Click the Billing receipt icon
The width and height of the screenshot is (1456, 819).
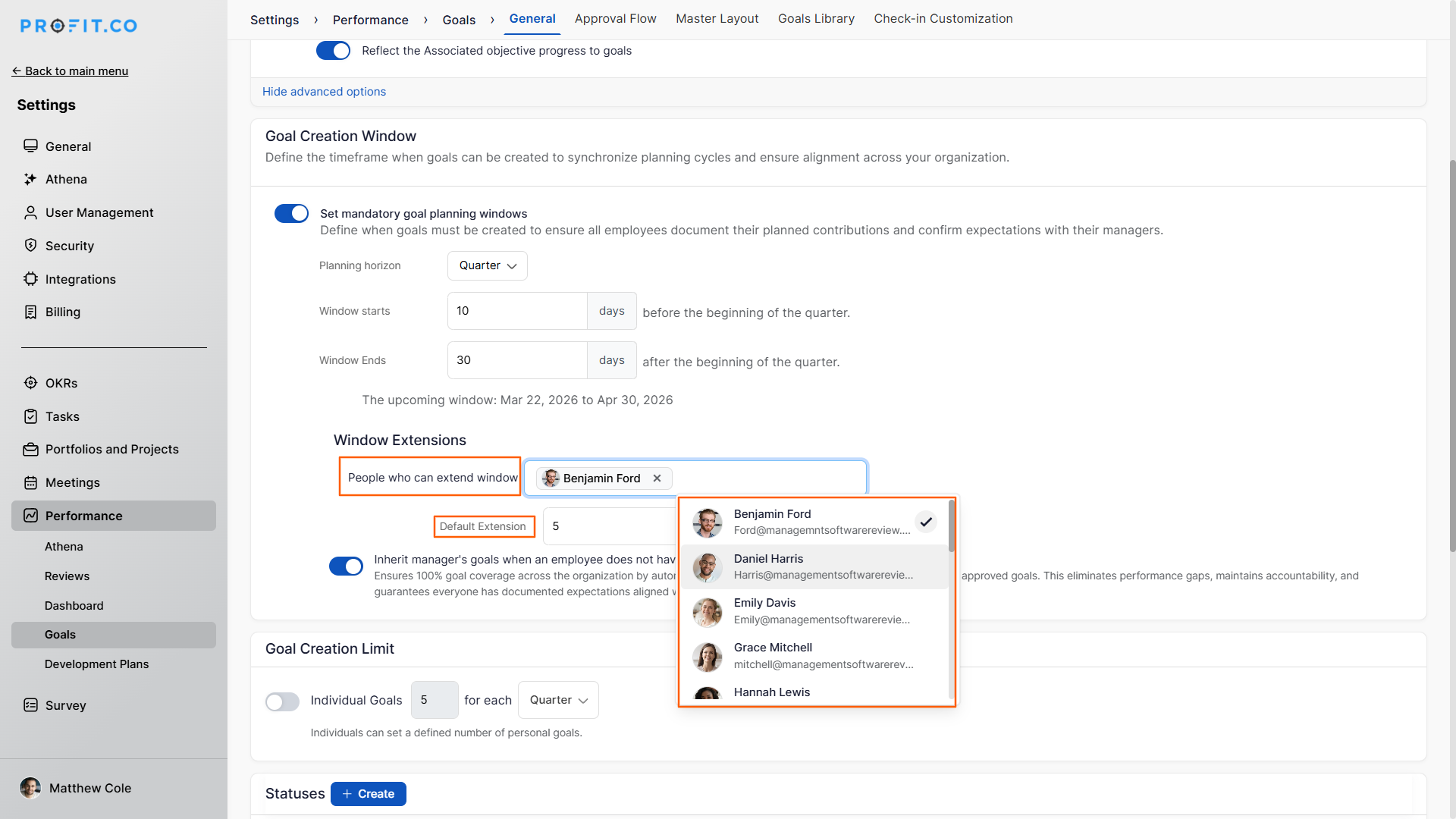point(30,312)
